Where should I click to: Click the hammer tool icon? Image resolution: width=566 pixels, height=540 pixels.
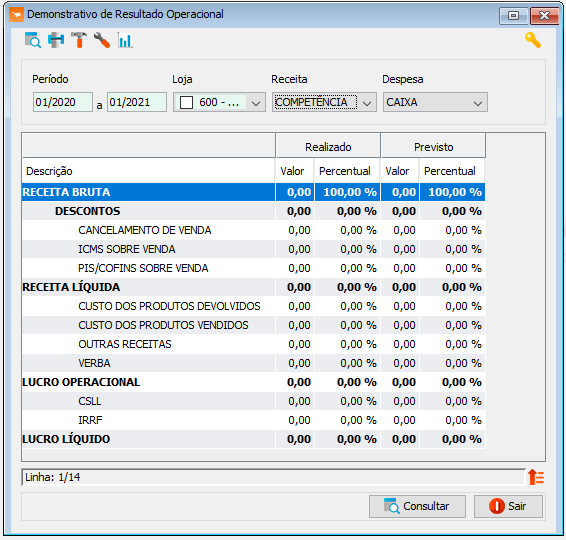(x=79, y=40)
